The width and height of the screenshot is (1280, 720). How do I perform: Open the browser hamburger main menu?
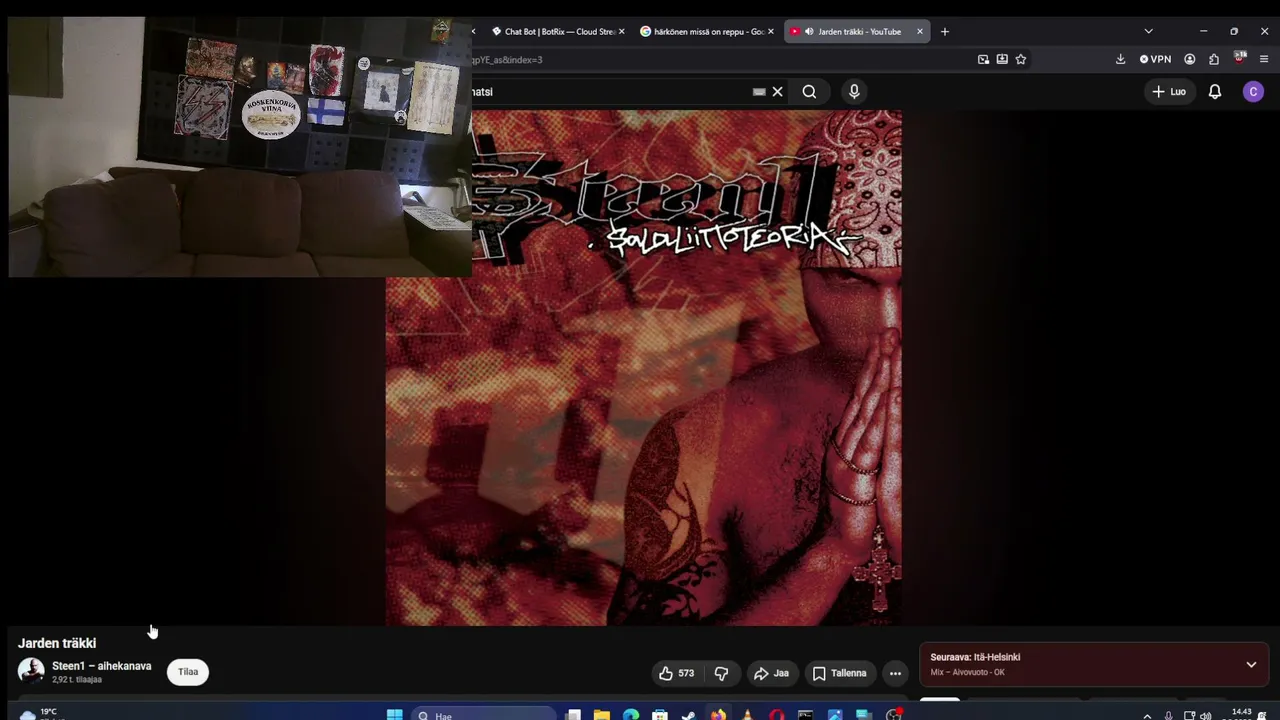point(1264,60)
